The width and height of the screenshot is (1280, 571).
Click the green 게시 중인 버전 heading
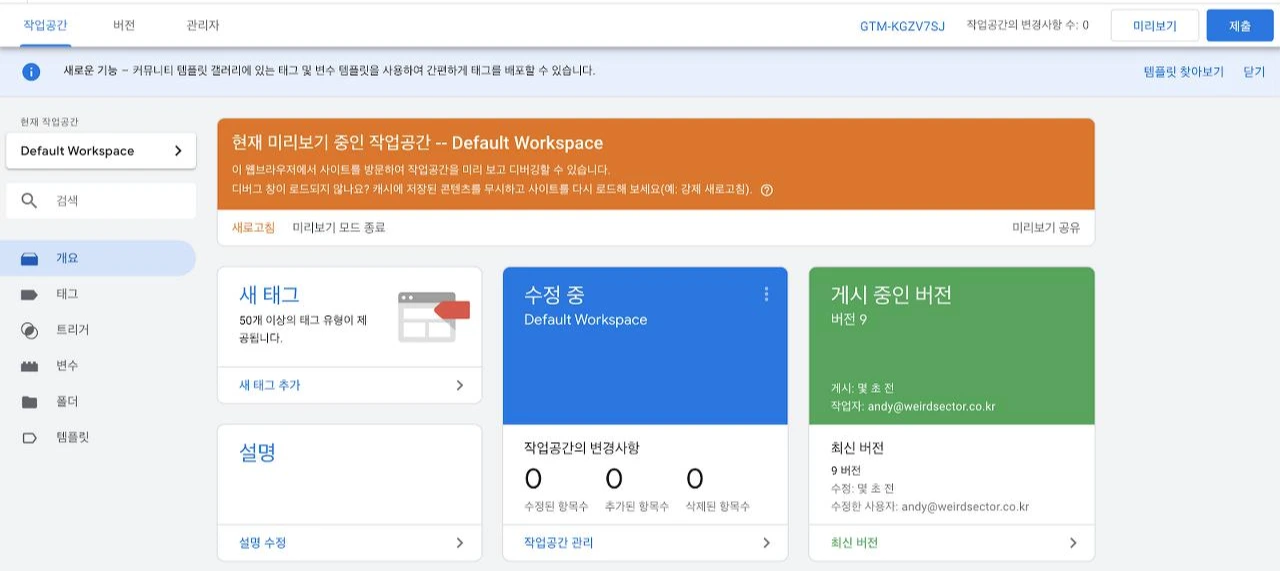891,295
